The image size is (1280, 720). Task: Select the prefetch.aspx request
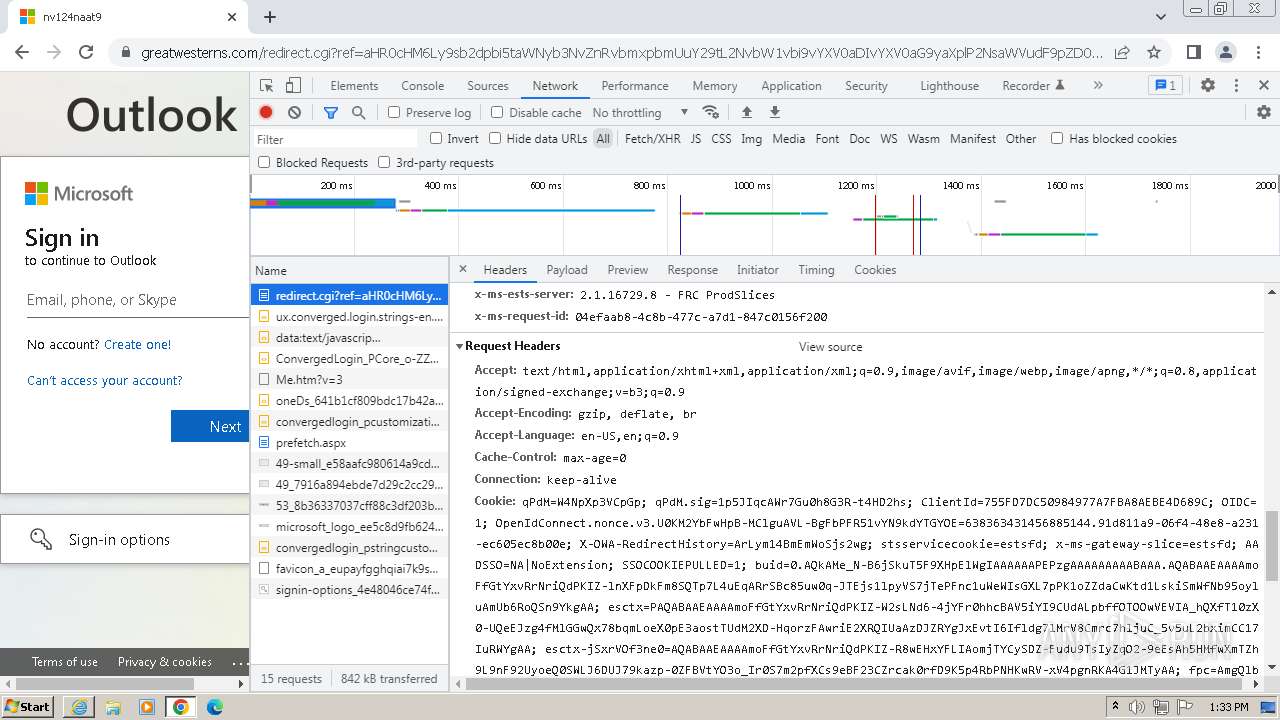pyautogui.click(x=349, y=443)
